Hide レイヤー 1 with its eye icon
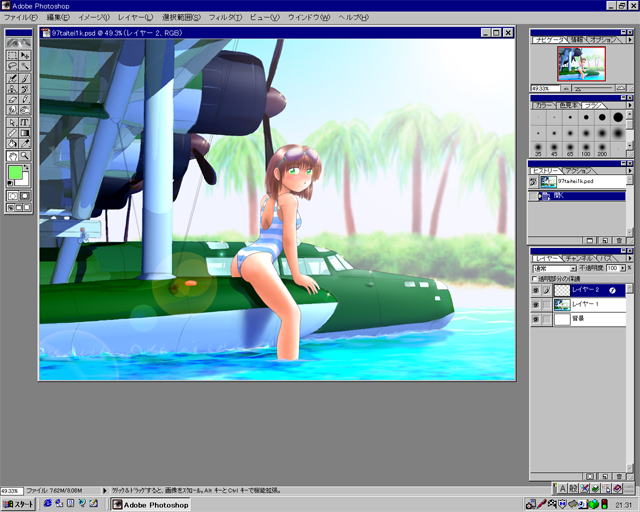This screenshot has width=640, height=512. [x=536, y=305]
